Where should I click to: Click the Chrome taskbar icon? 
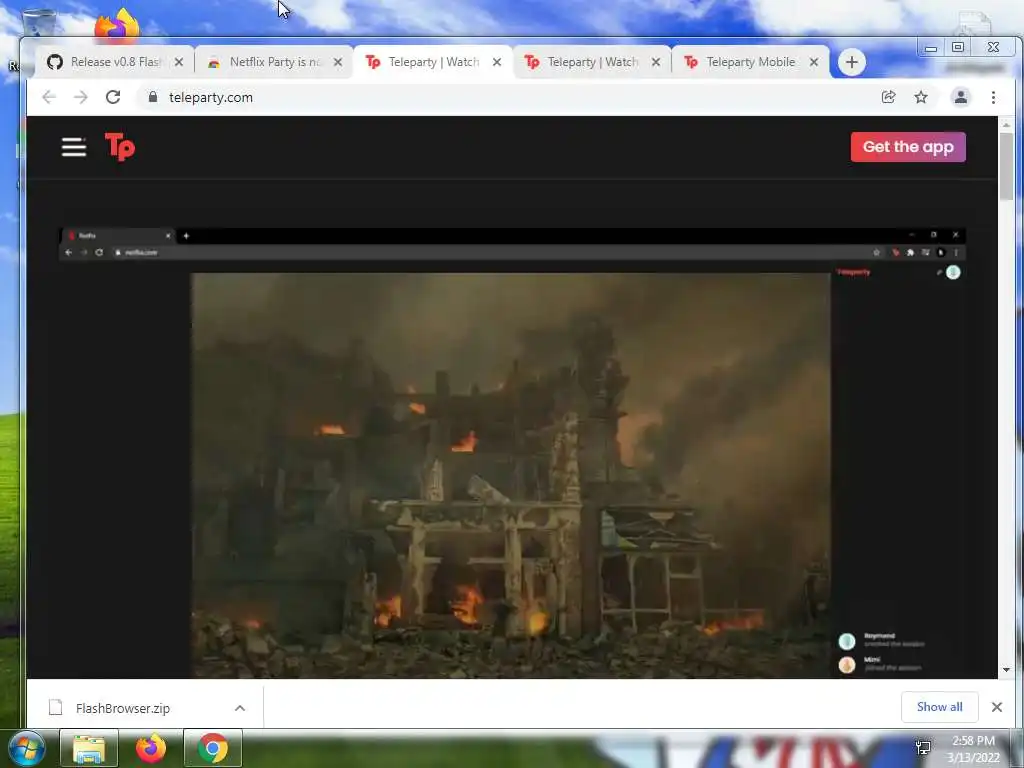point(213,748)
